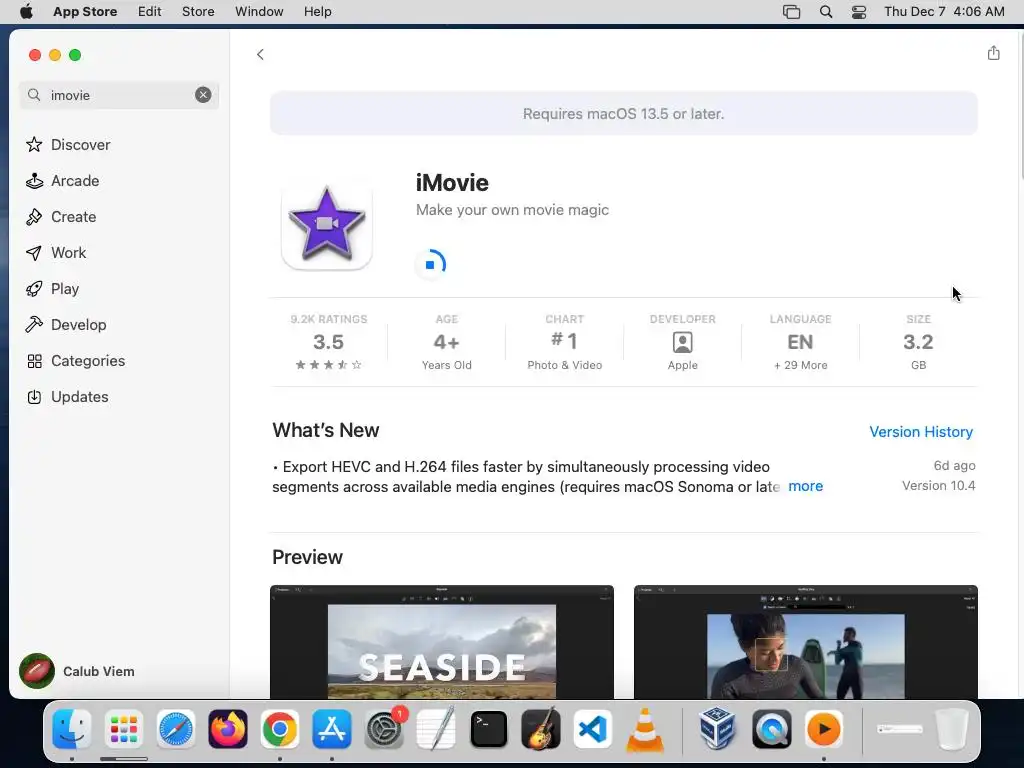Open the Apple menu

[x=26, y=12]
